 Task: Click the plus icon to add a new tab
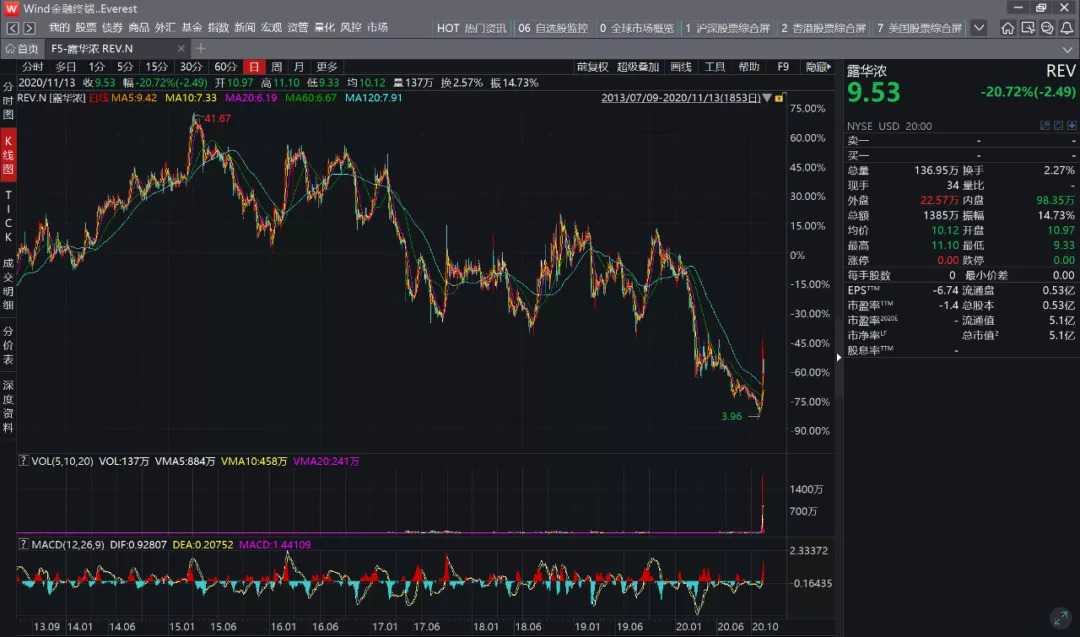[201, 48]
